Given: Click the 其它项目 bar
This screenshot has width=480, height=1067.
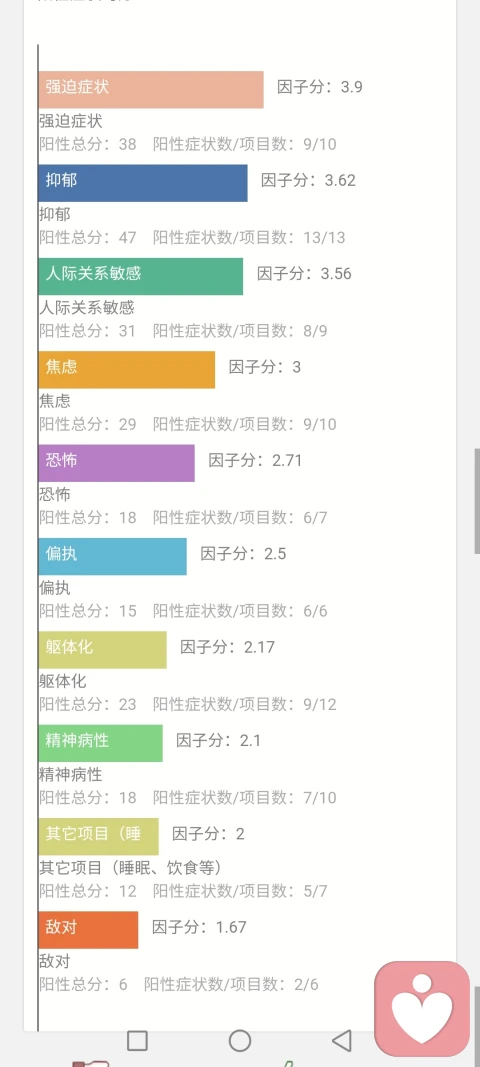Looking at the screenshot, I should click(99, 836).
